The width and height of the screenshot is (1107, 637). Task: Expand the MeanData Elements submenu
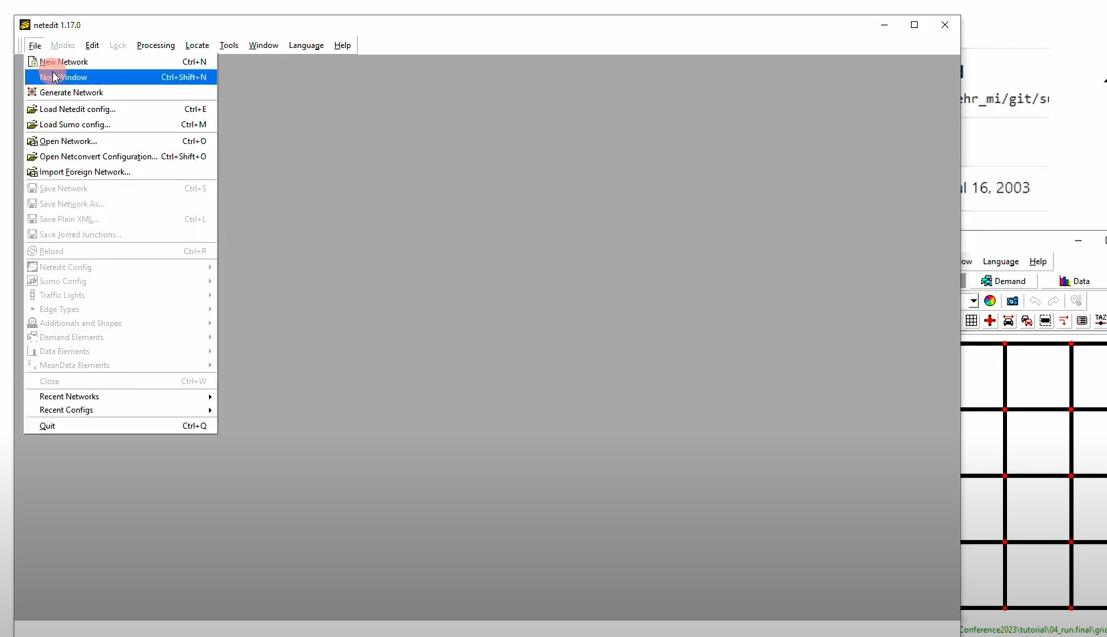[x=121, y=365]
